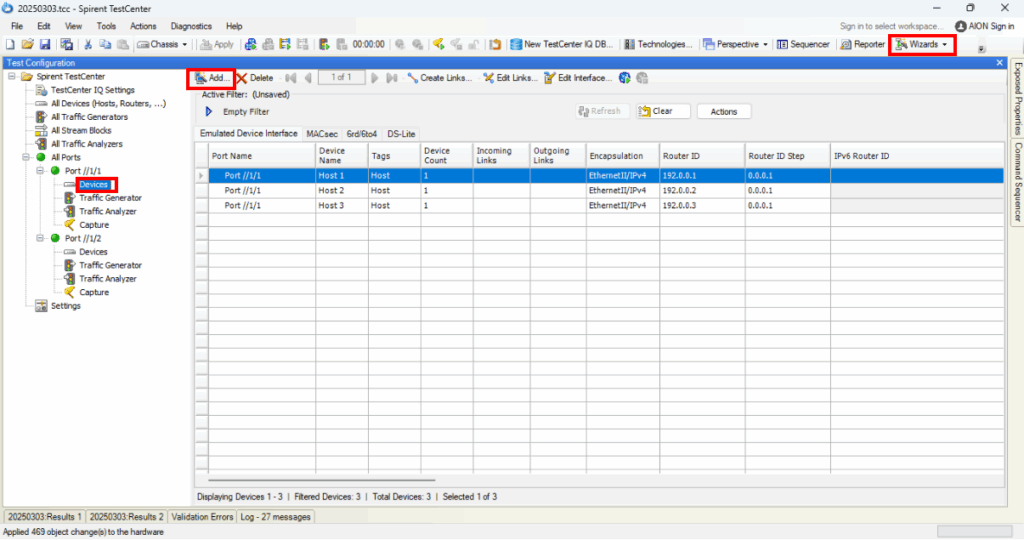Go to last page of devices
Screen dimensions: 1024x540
392,78
